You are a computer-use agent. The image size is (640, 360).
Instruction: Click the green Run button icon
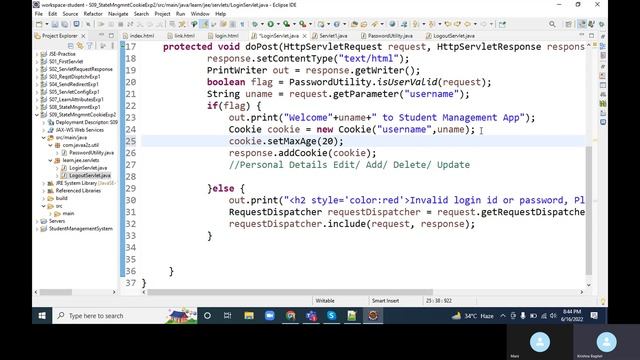coord(271,24)
